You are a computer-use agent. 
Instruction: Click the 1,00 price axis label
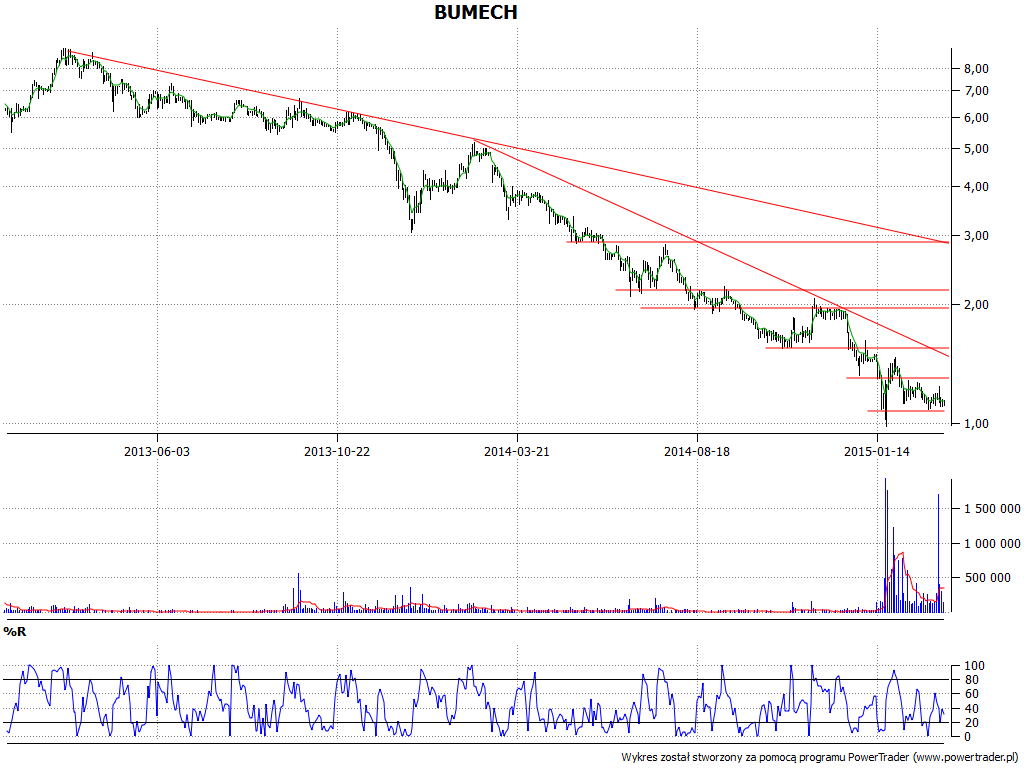[x=976, y=424]
